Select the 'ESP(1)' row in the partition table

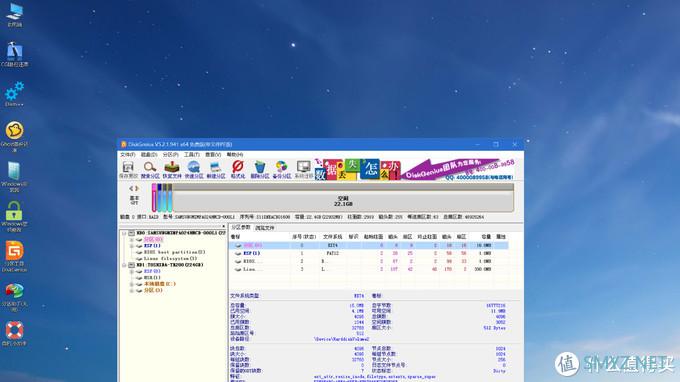369,253
